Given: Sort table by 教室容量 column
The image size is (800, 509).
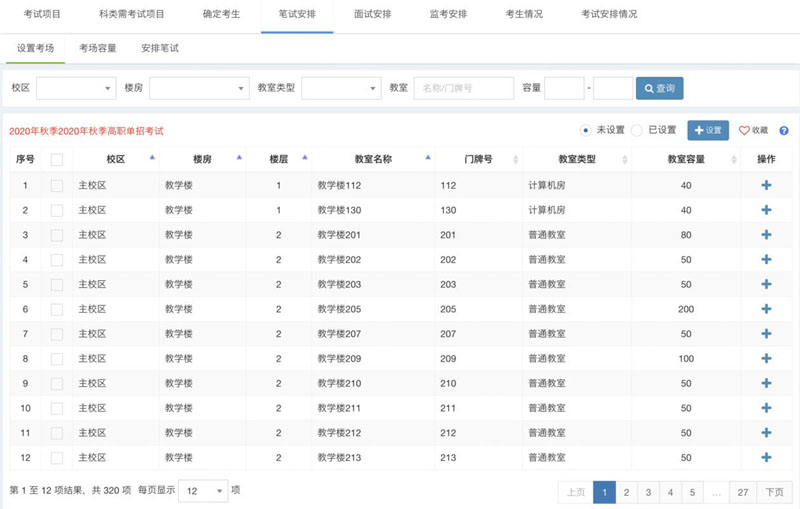Looking at the screenshot, I should coord(732,159).
